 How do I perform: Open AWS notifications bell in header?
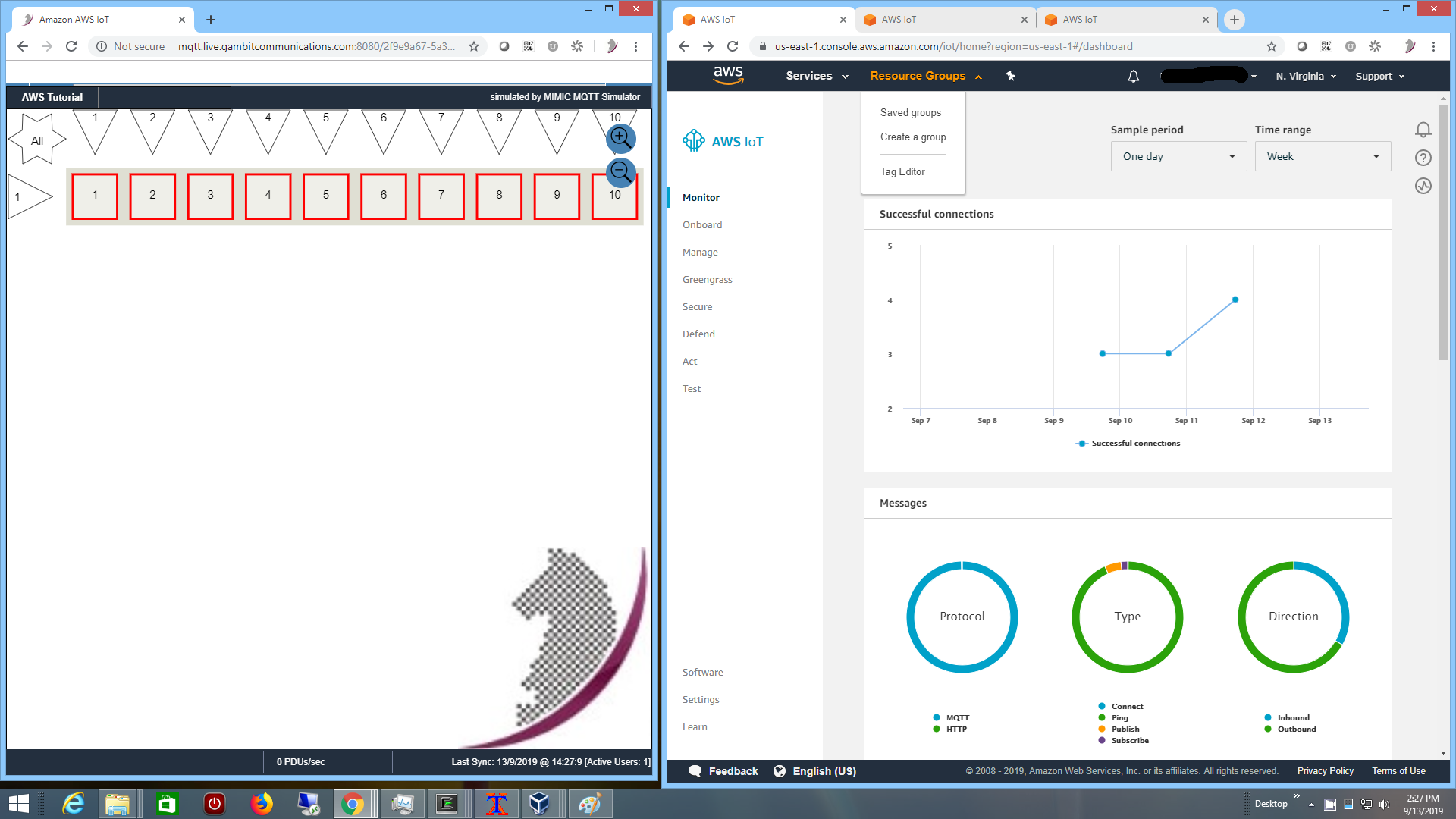1133,76
